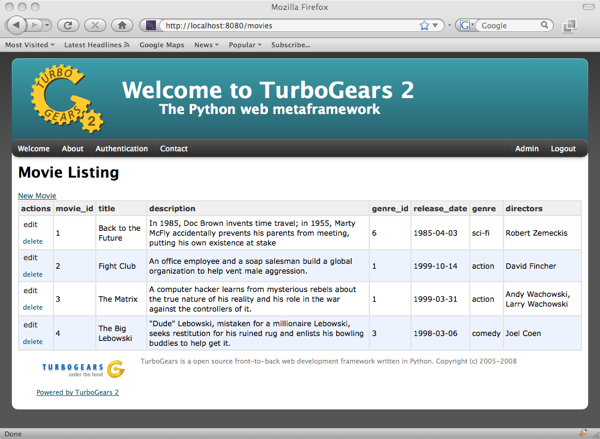Open the URL history dropdown arrow
This screenshot has height=439, width=600.
pos(440,25)
